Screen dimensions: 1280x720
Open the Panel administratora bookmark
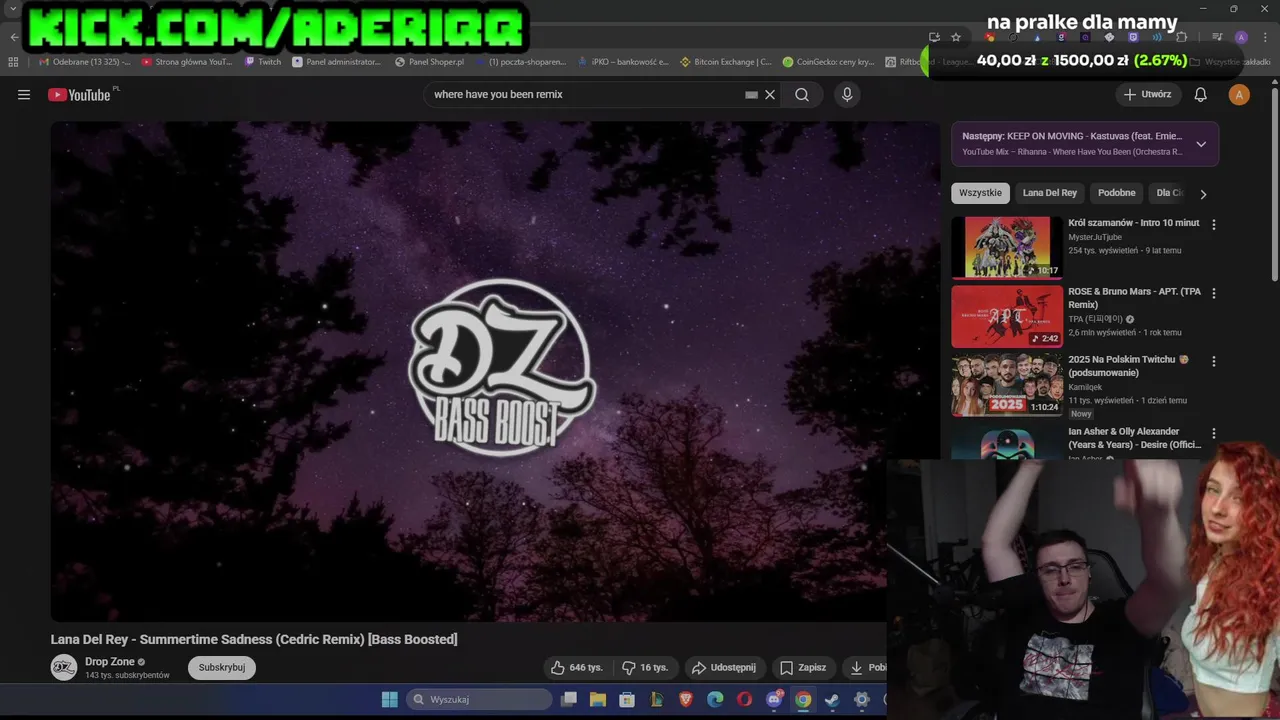pos(337,62)
